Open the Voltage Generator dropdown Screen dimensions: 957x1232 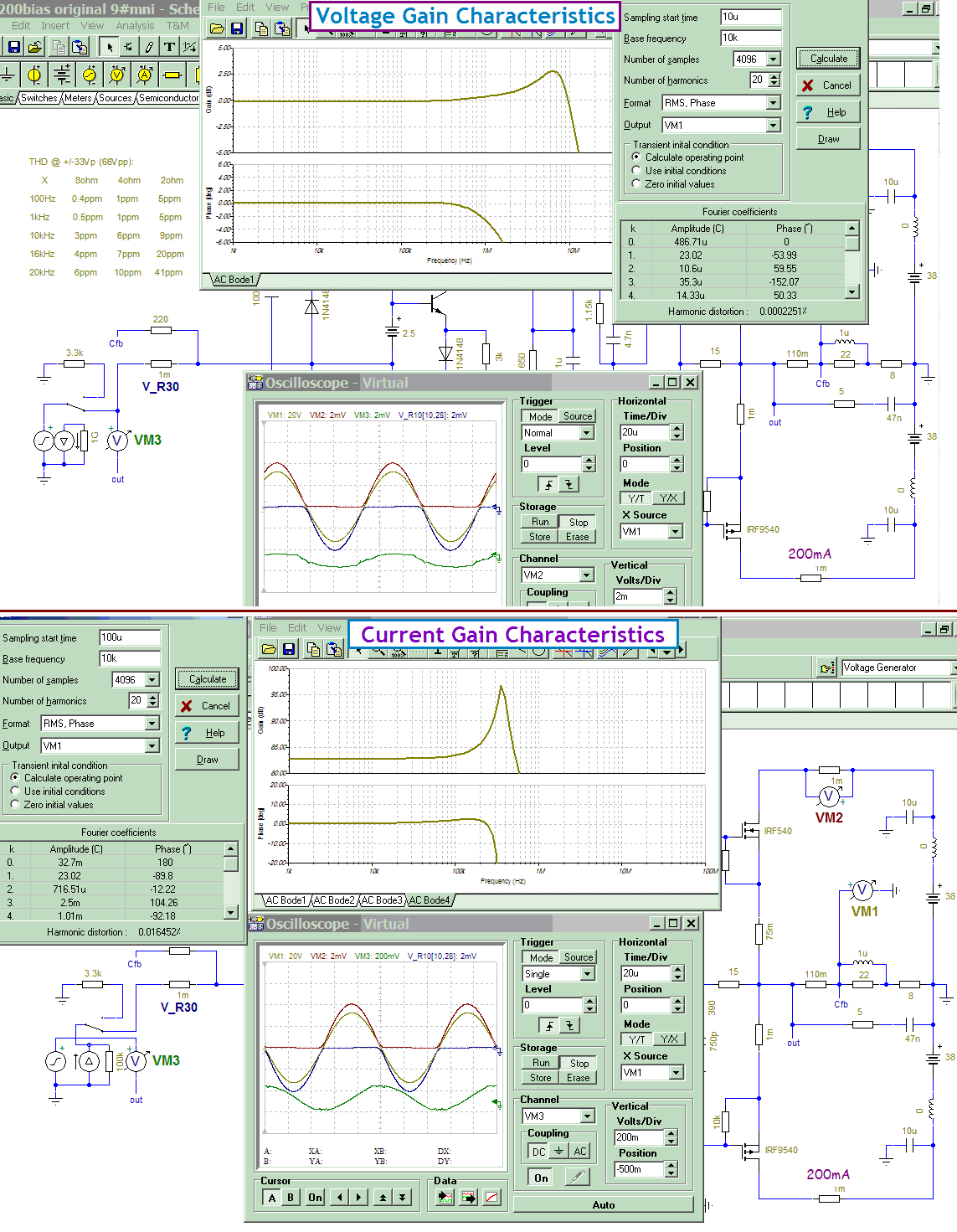(x=953, y=668)
